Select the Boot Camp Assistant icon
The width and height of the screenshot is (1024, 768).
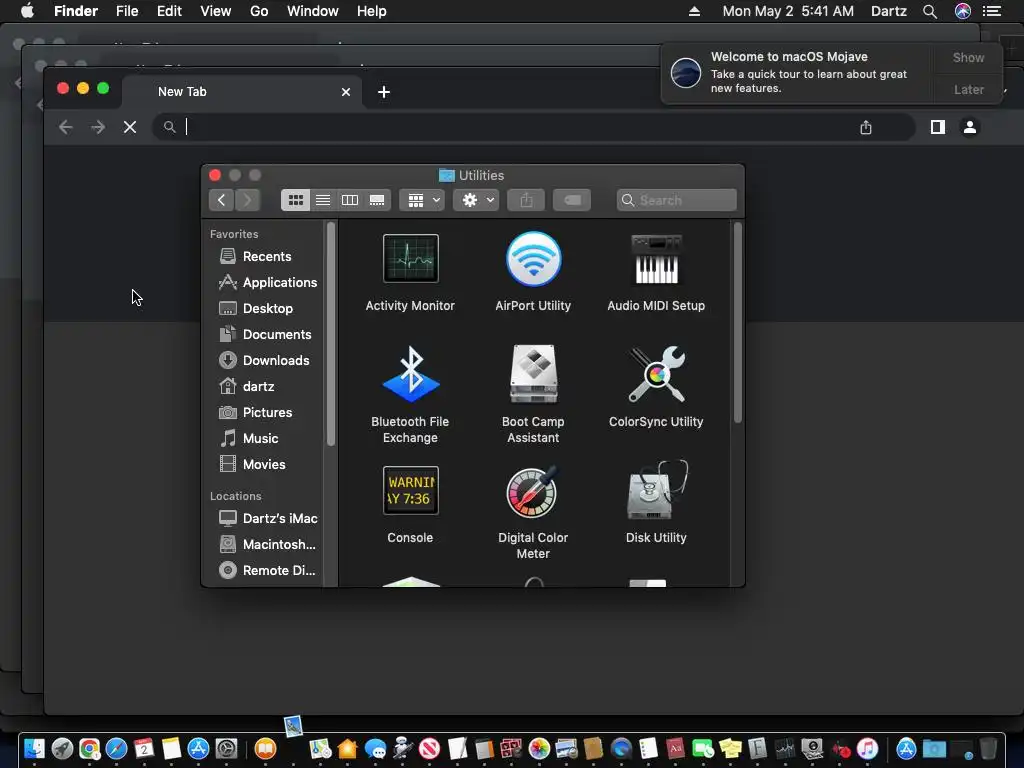point(533,374)
